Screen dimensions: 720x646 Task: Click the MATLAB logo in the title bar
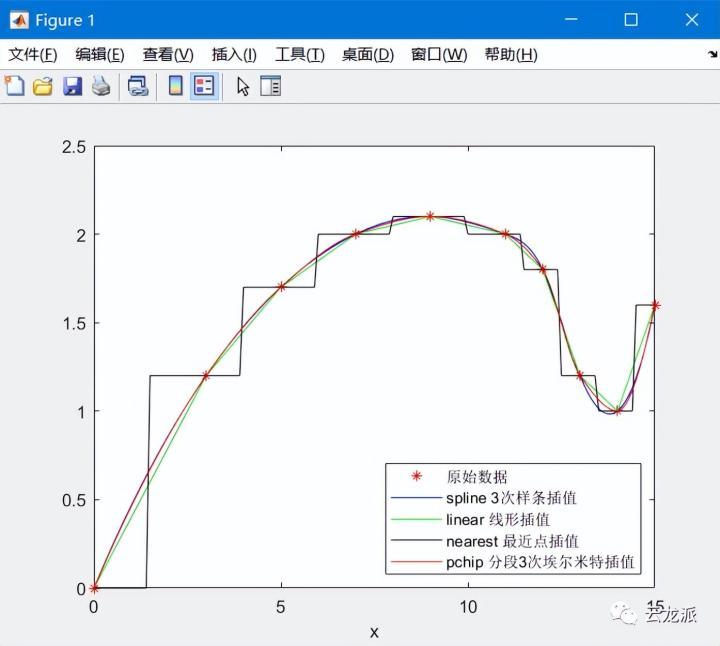[x=19, y=20]
